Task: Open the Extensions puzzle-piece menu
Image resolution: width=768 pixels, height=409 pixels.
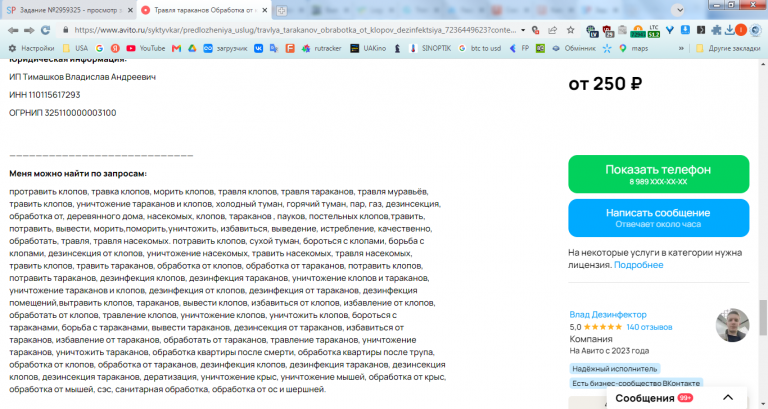Action: [716, 30]
